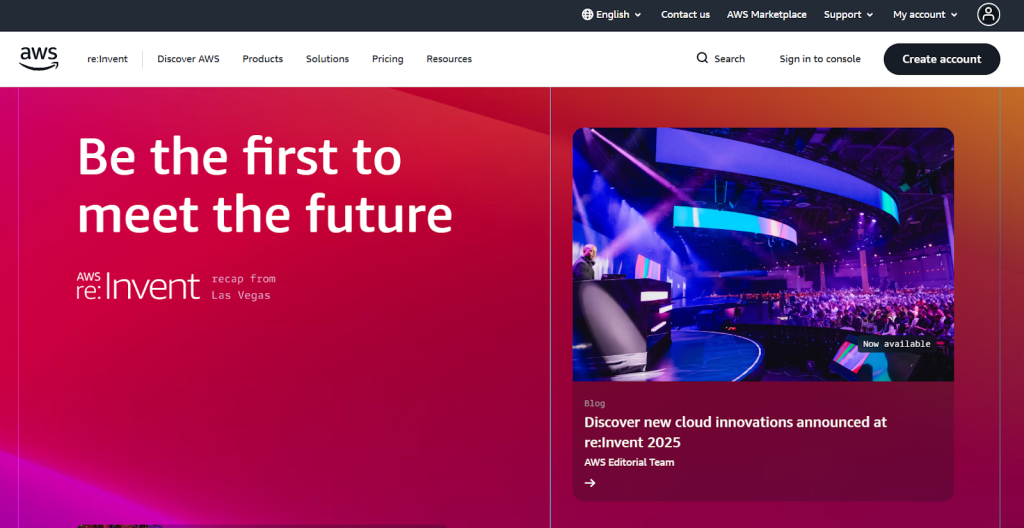Expand the Support dropdown menu
The image size is (1024, 528).
848,15
